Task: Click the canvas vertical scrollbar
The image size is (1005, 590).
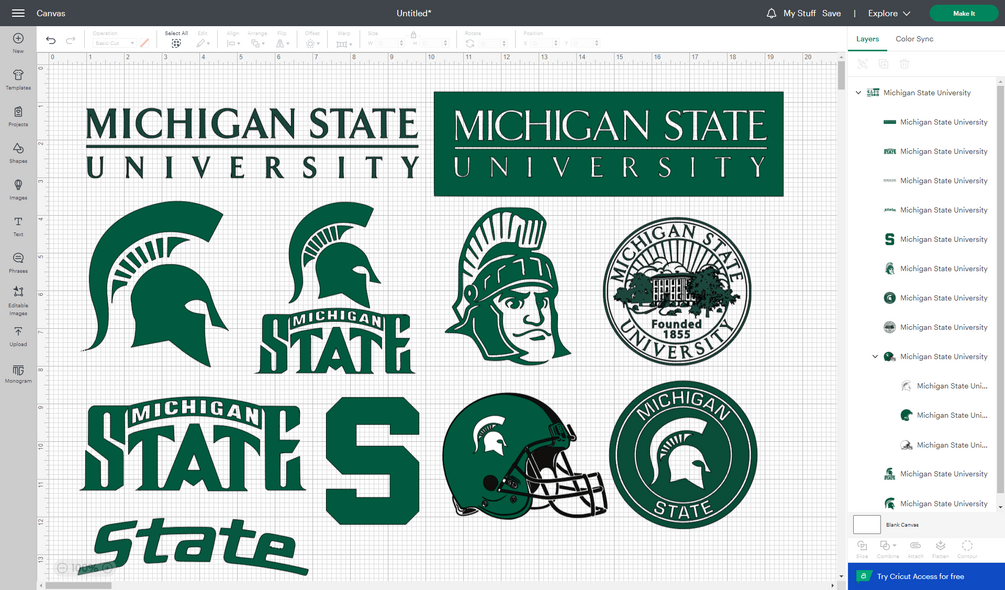Action: (841, 76)
